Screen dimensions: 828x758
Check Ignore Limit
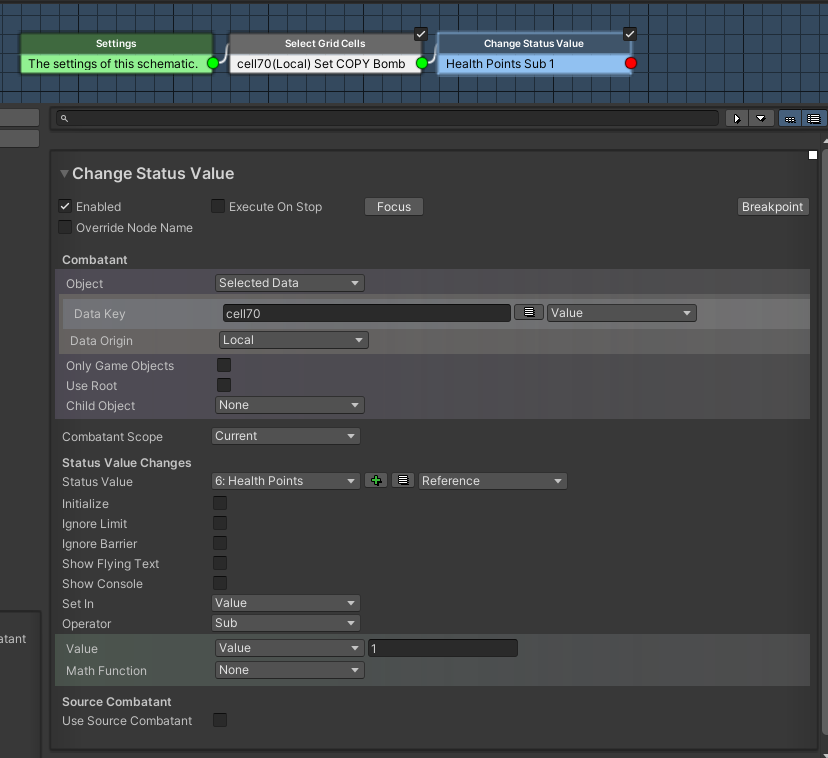(x=220, y=523)
